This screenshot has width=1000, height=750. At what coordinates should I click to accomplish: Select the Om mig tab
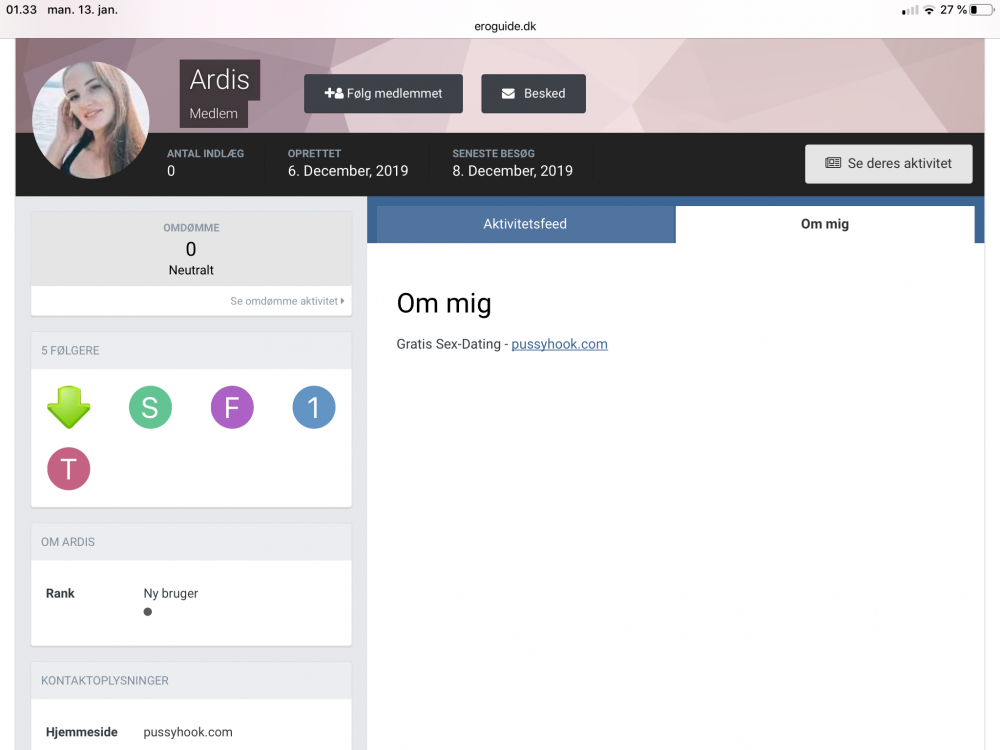tap(825, 224)
